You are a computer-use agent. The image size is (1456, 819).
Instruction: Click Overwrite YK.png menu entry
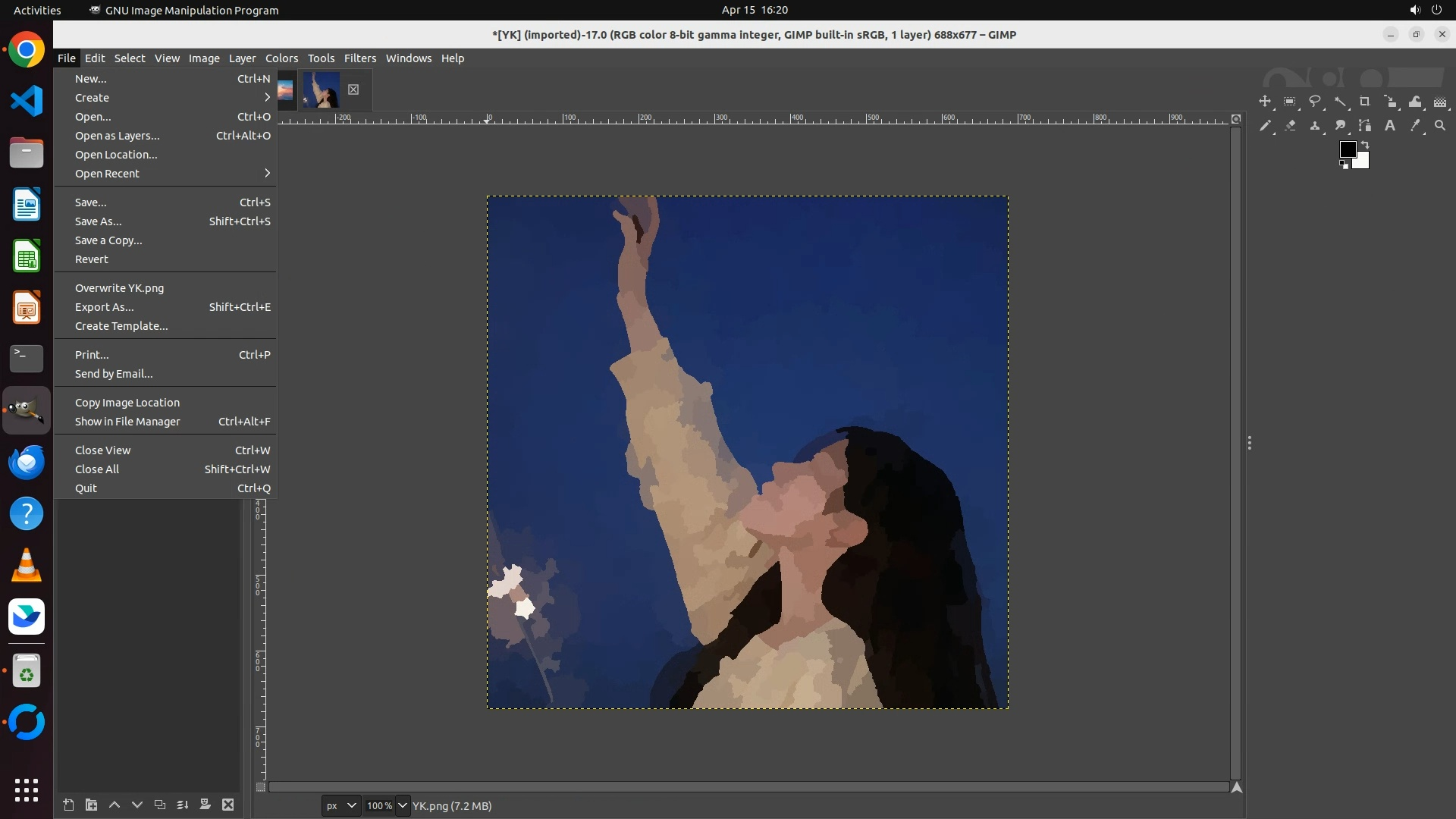tap(119, 288)
